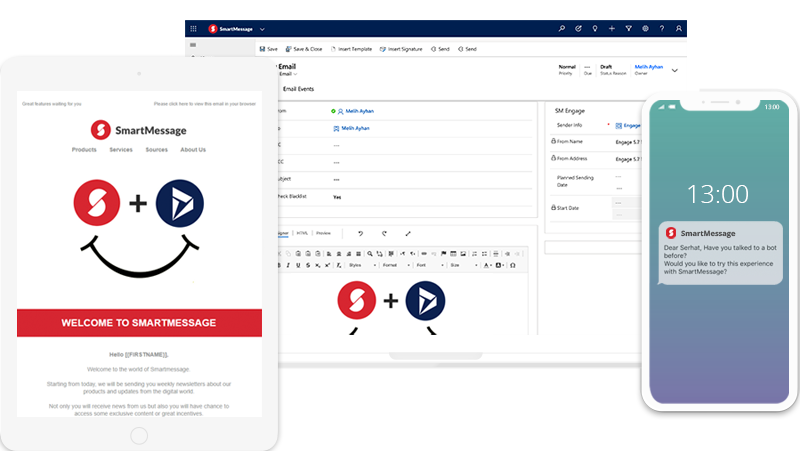Click the redo arrow above the editor toolbar
This screenshot has width=800, height=451.
click(x=384, y=234)
